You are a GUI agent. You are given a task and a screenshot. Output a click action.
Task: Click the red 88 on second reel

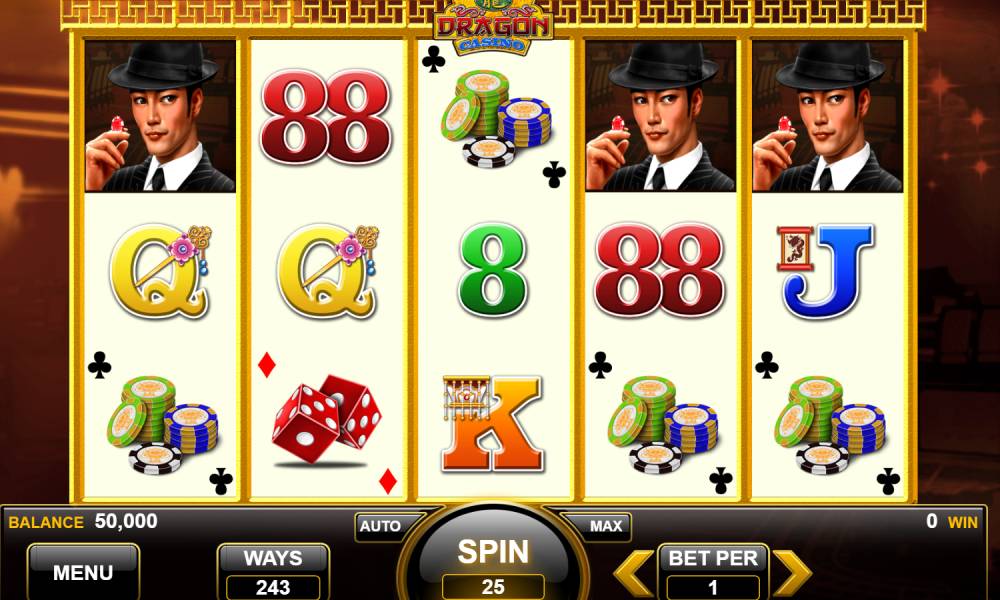[326, 116]
